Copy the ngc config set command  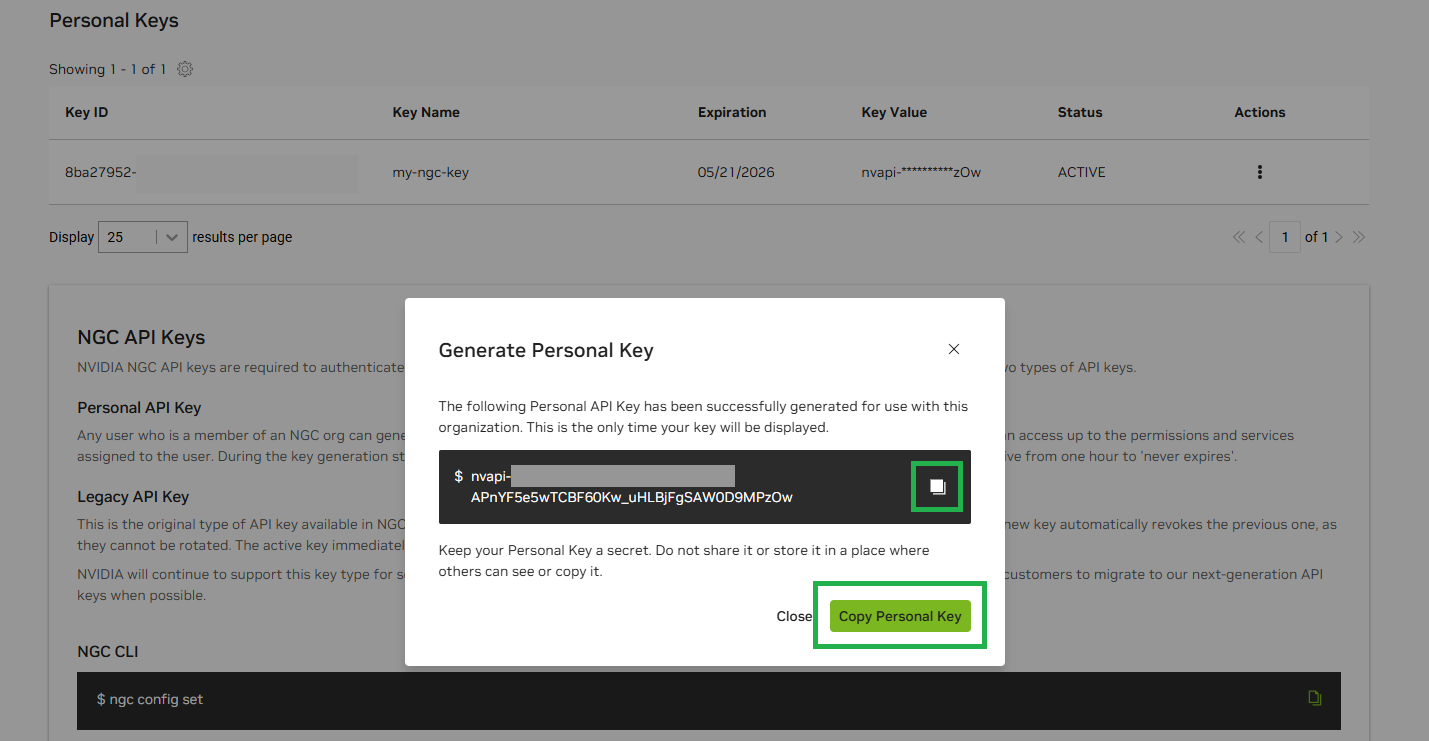(x=1315, y=698)
